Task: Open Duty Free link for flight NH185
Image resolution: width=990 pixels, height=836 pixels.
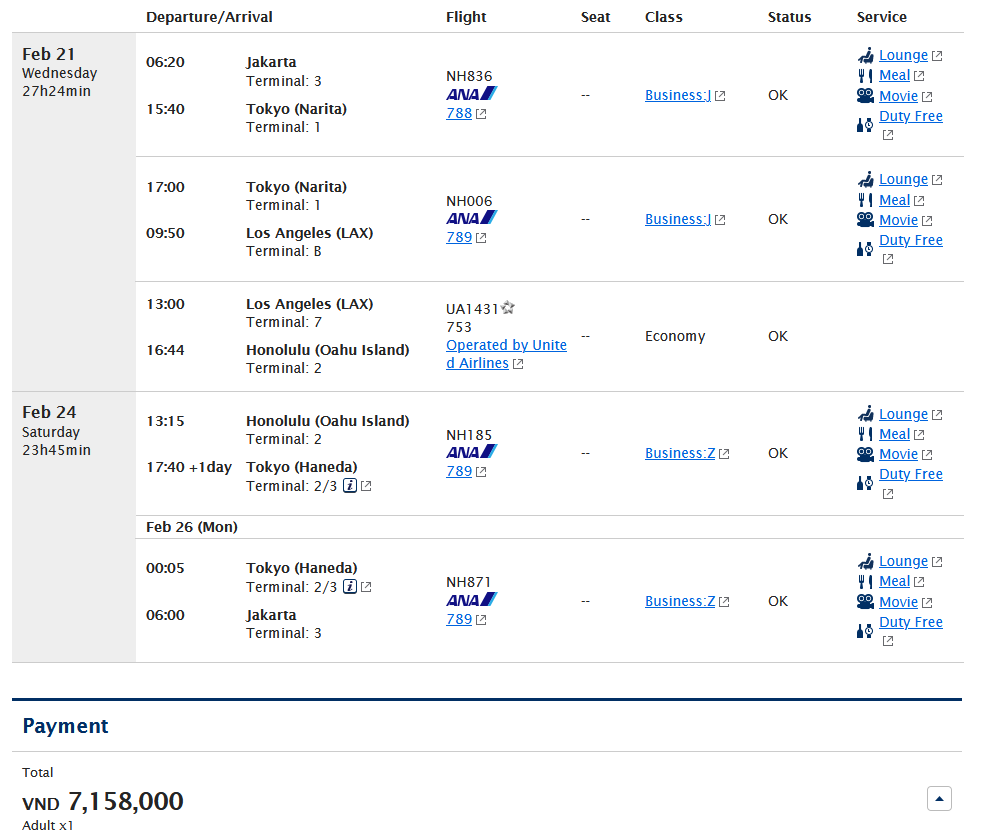Action: coord(910,474)
